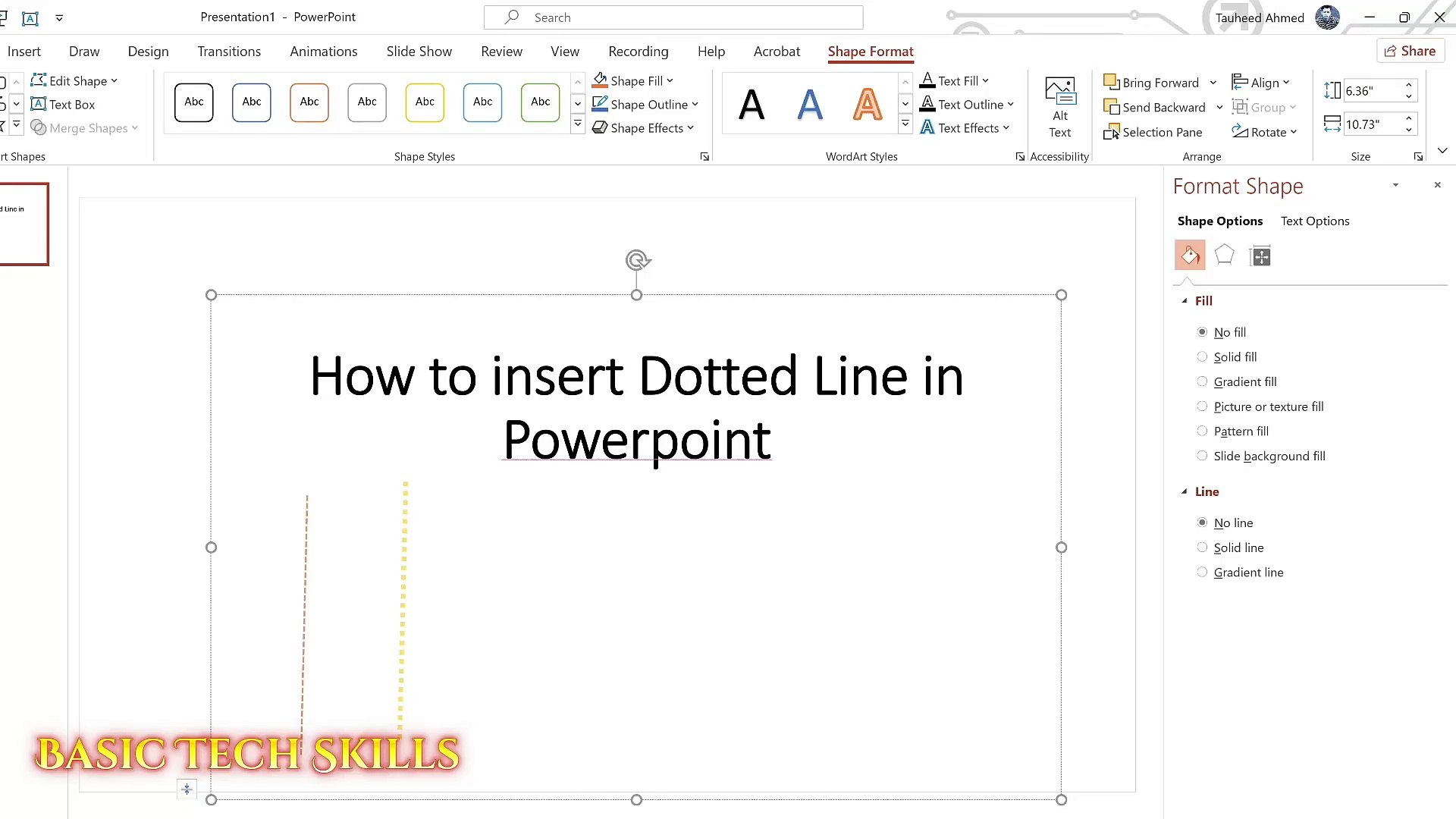
Task: Open the Selection Pane
Action: click(x=1153, y=132)
